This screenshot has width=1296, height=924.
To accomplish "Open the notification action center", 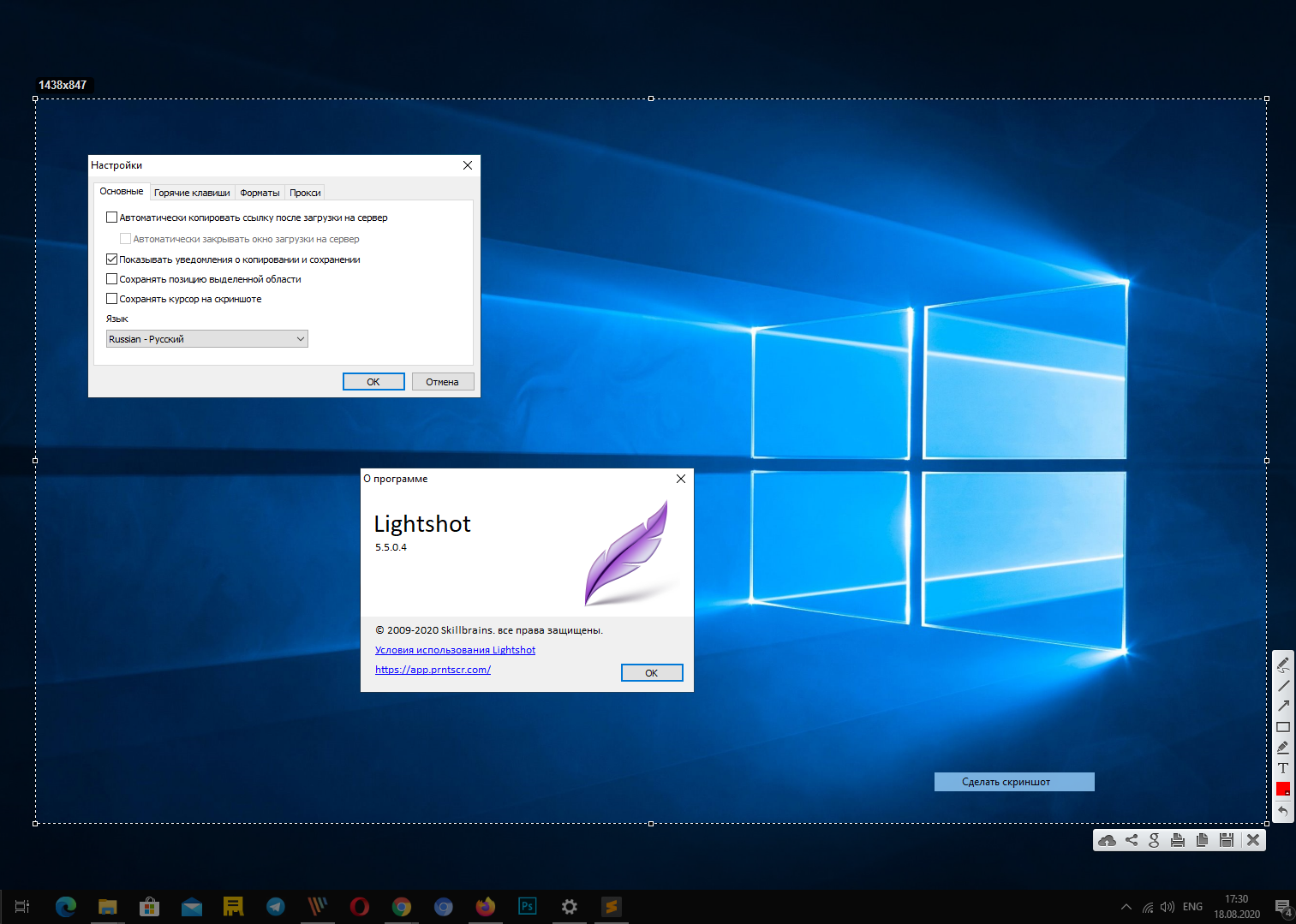I will pos(1282,907).
